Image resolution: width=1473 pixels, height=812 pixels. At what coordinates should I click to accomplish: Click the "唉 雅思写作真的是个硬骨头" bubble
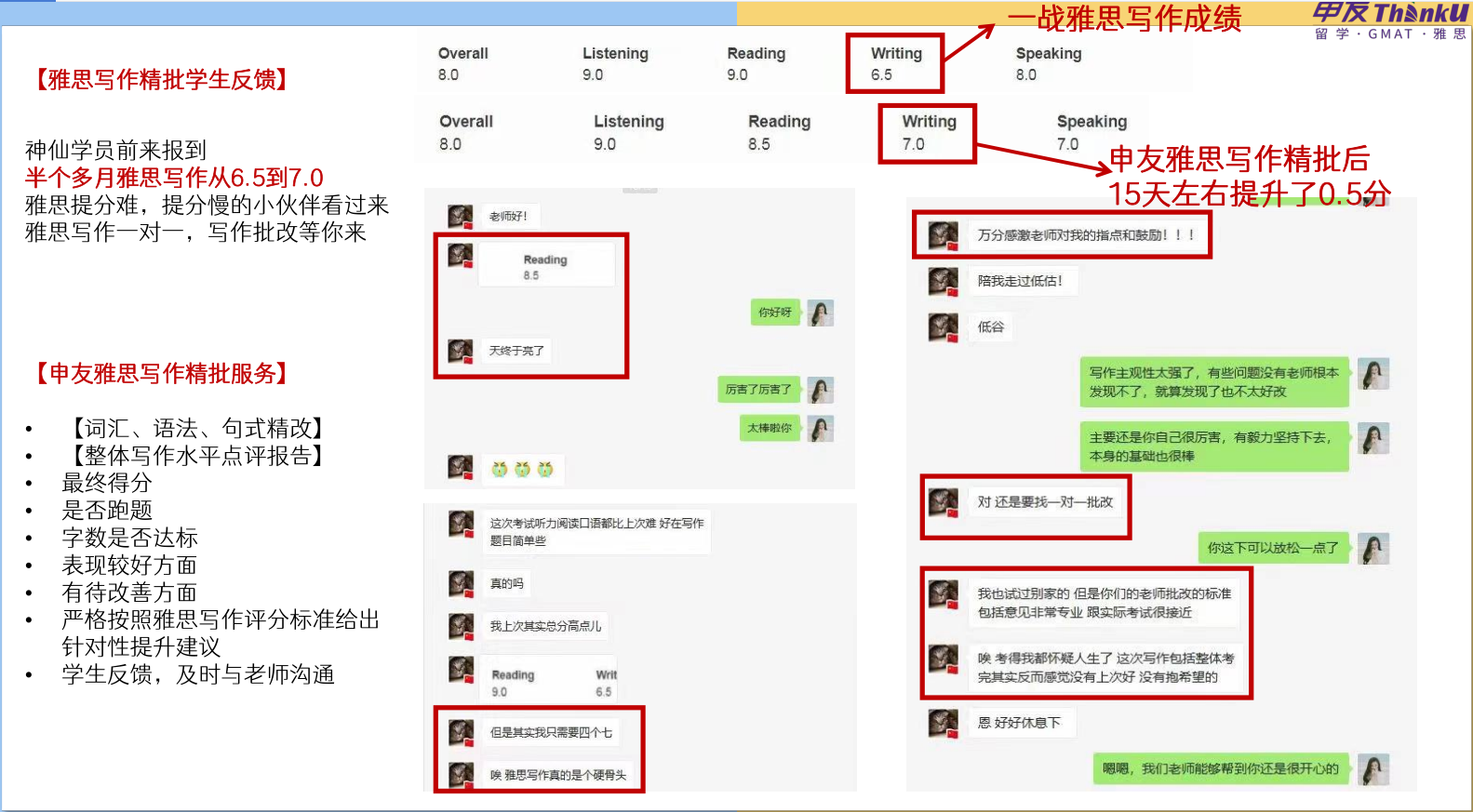coord(558,775)
